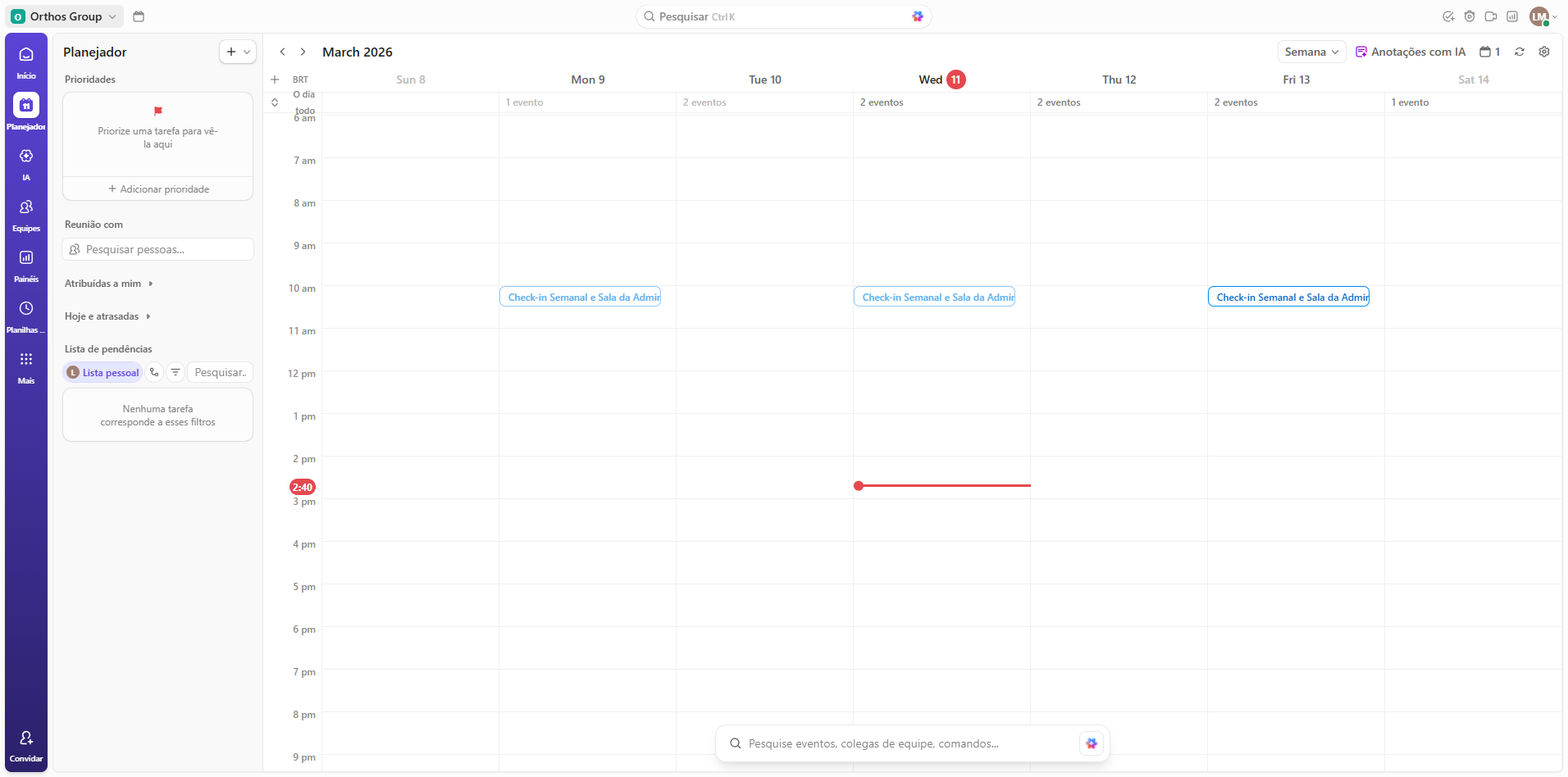Click Adicionar prioridade
The image size is (1568, 777).
click(x=158, y=189)
